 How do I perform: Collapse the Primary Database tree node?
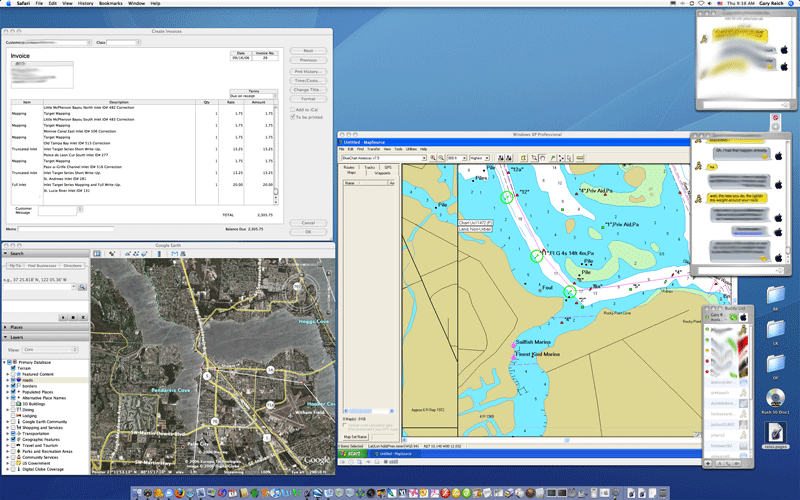point(5,362)
